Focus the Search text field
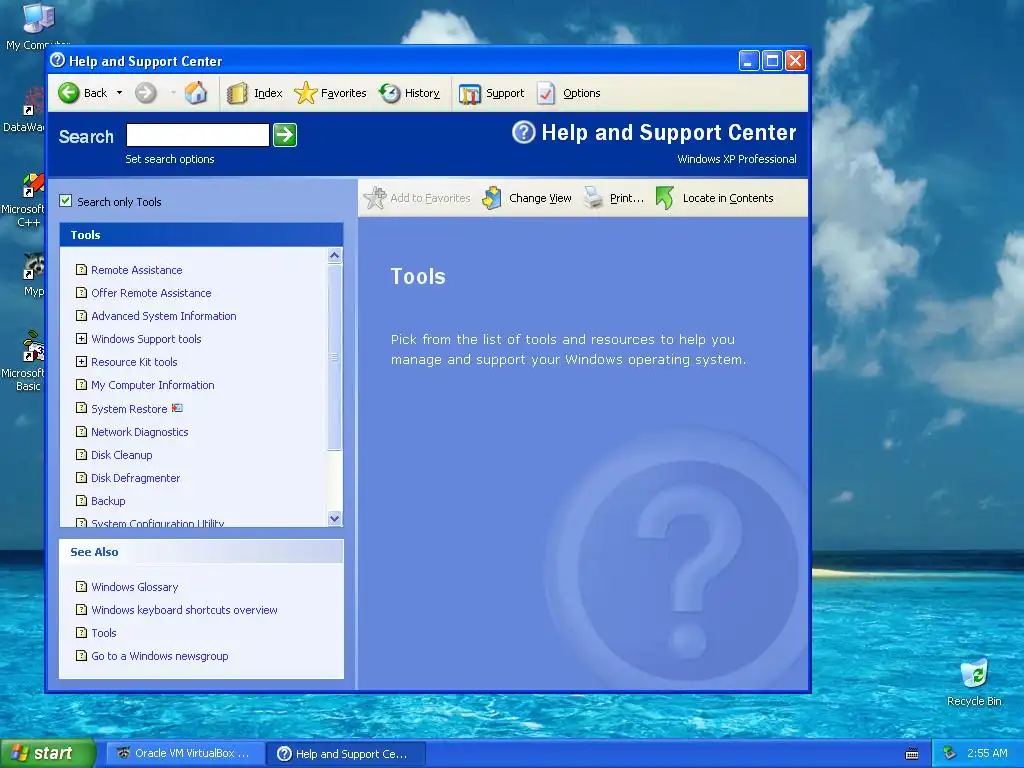Image resolution: width=1024 pixels, height=768 pixels. click(x=198, y=135)
